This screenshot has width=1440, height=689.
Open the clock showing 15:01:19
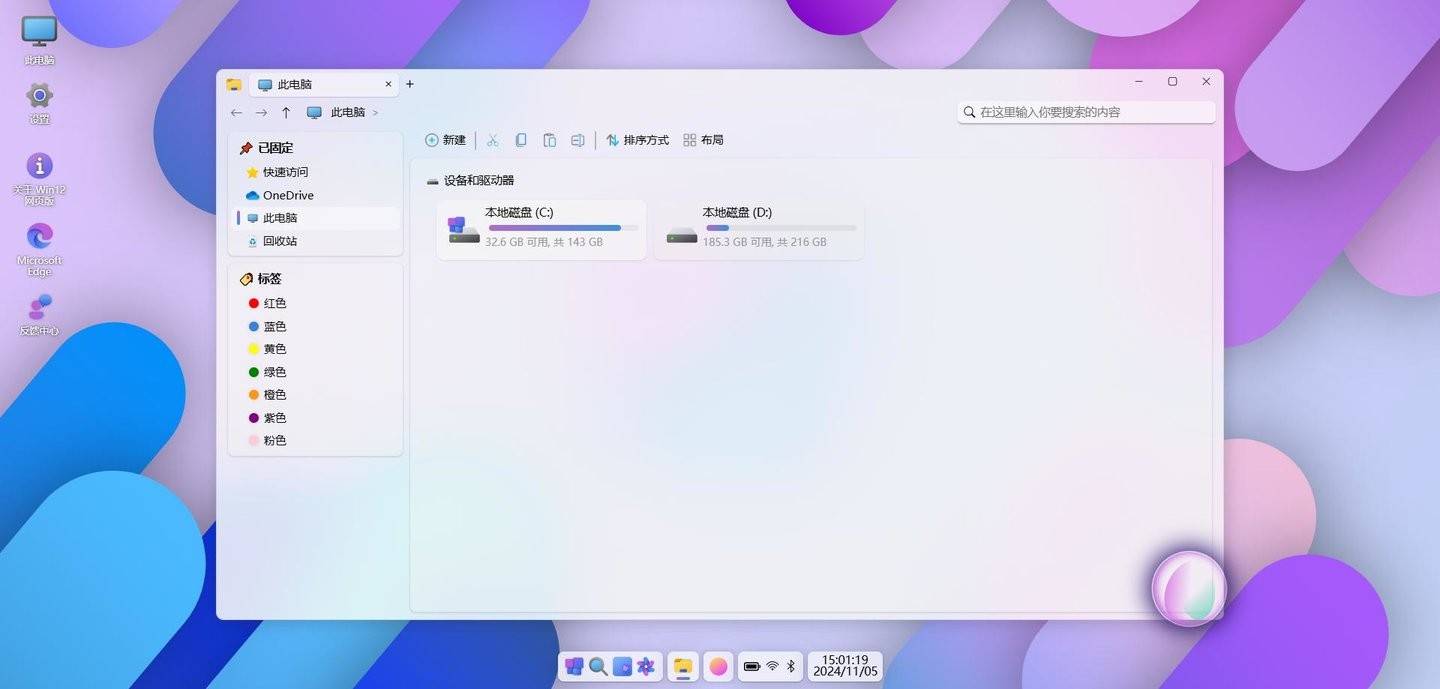pyautogui.click(x=845, y=666)
